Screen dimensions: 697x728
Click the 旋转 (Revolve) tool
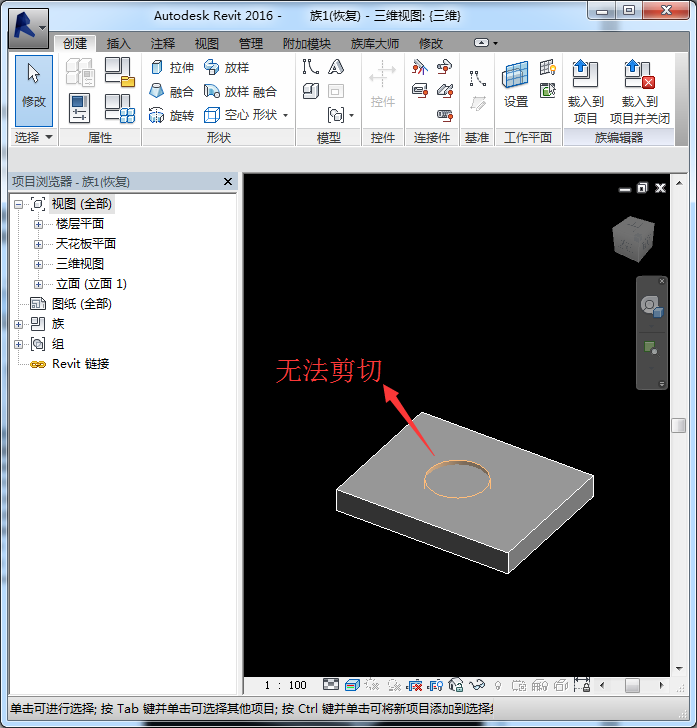(x=171, y=115)
